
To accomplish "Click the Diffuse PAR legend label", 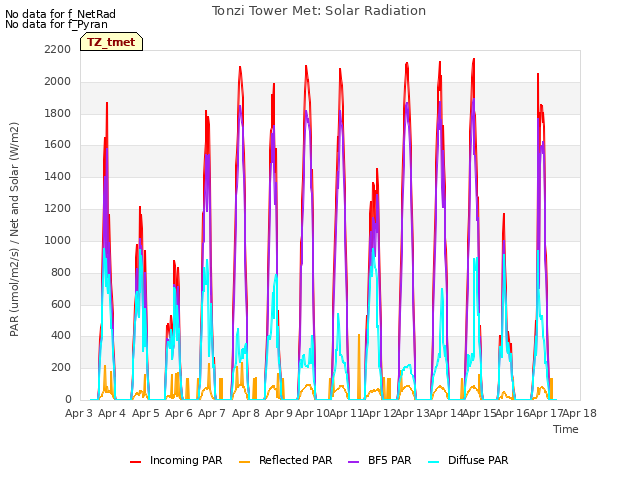I will [478, 460].
